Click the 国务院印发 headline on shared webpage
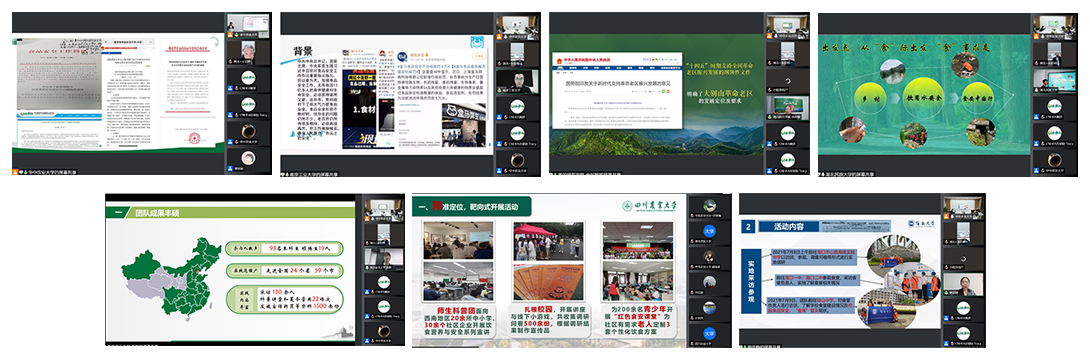The height and width of the screenshot is (360, 1090). click(619, 84)
